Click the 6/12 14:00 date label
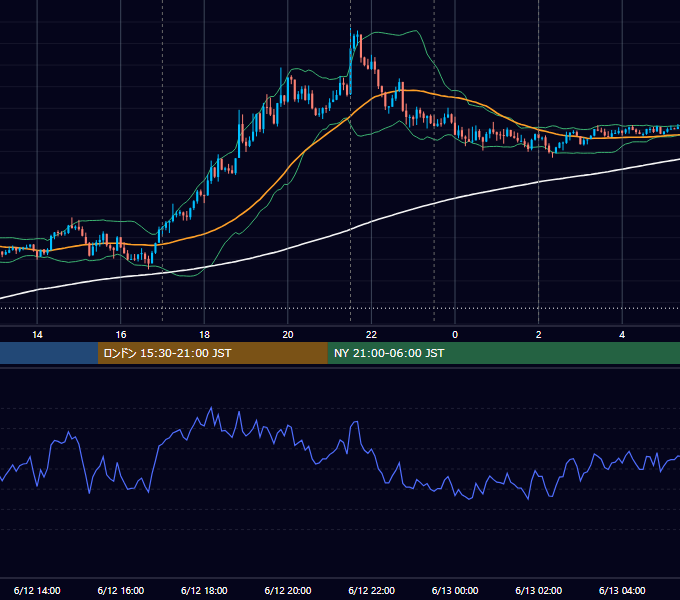 pyautogui.click(x=37, y=590)
